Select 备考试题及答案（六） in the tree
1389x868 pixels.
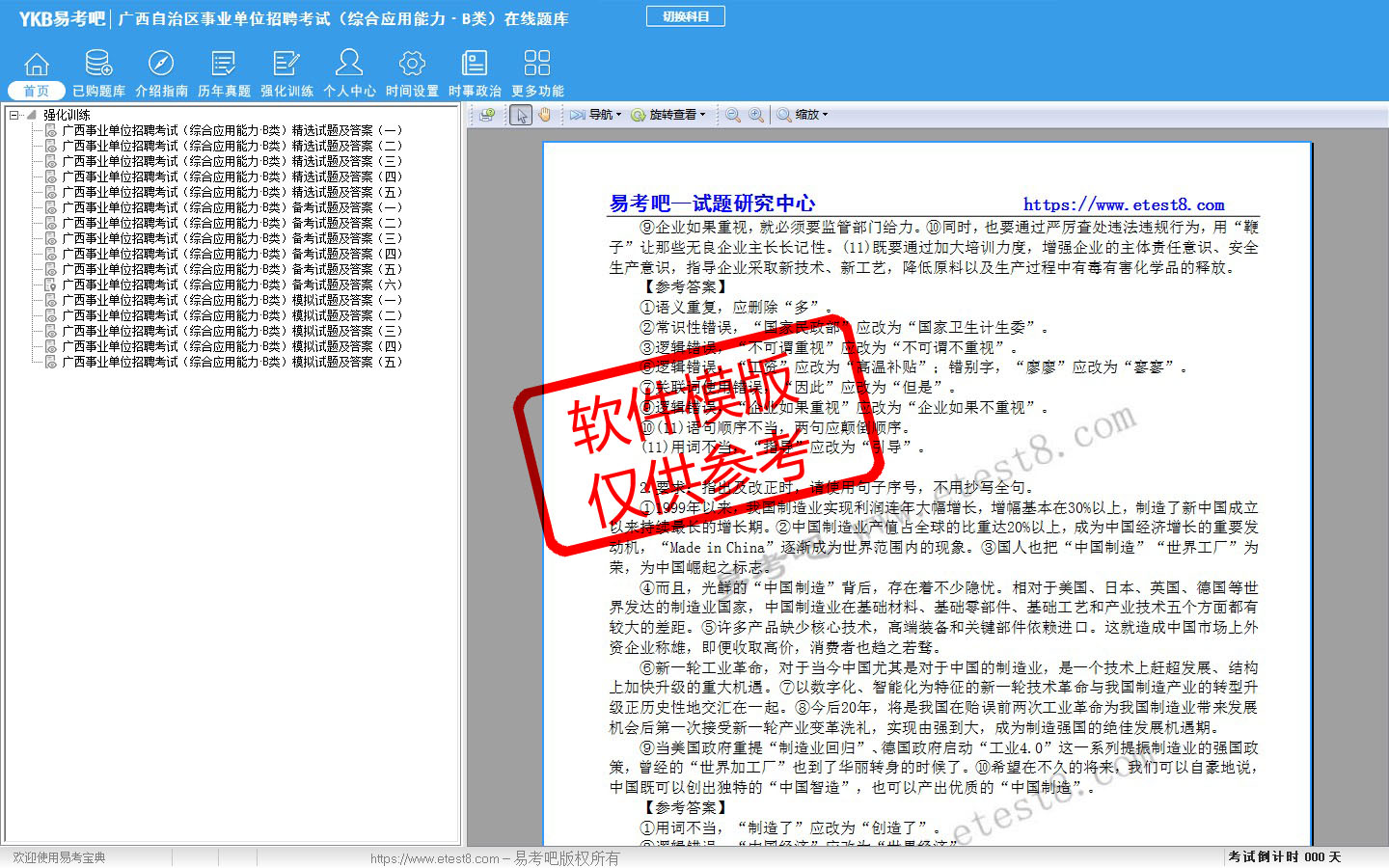pyautogui.click(x=231, y=285)
